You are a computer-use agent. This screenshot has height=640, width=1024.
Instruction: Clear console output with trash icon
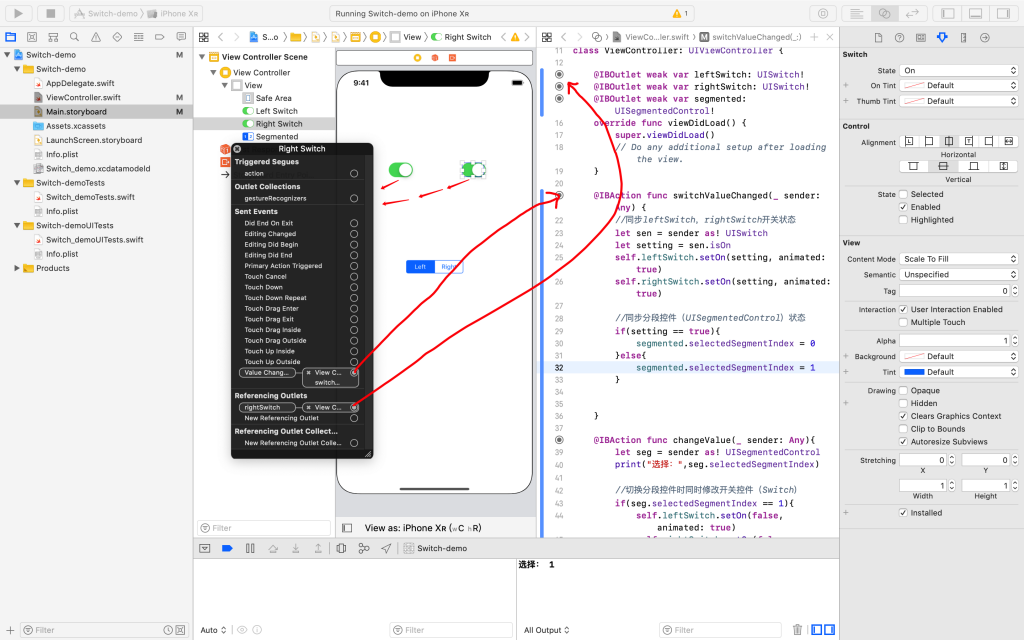tap(797, 629)
